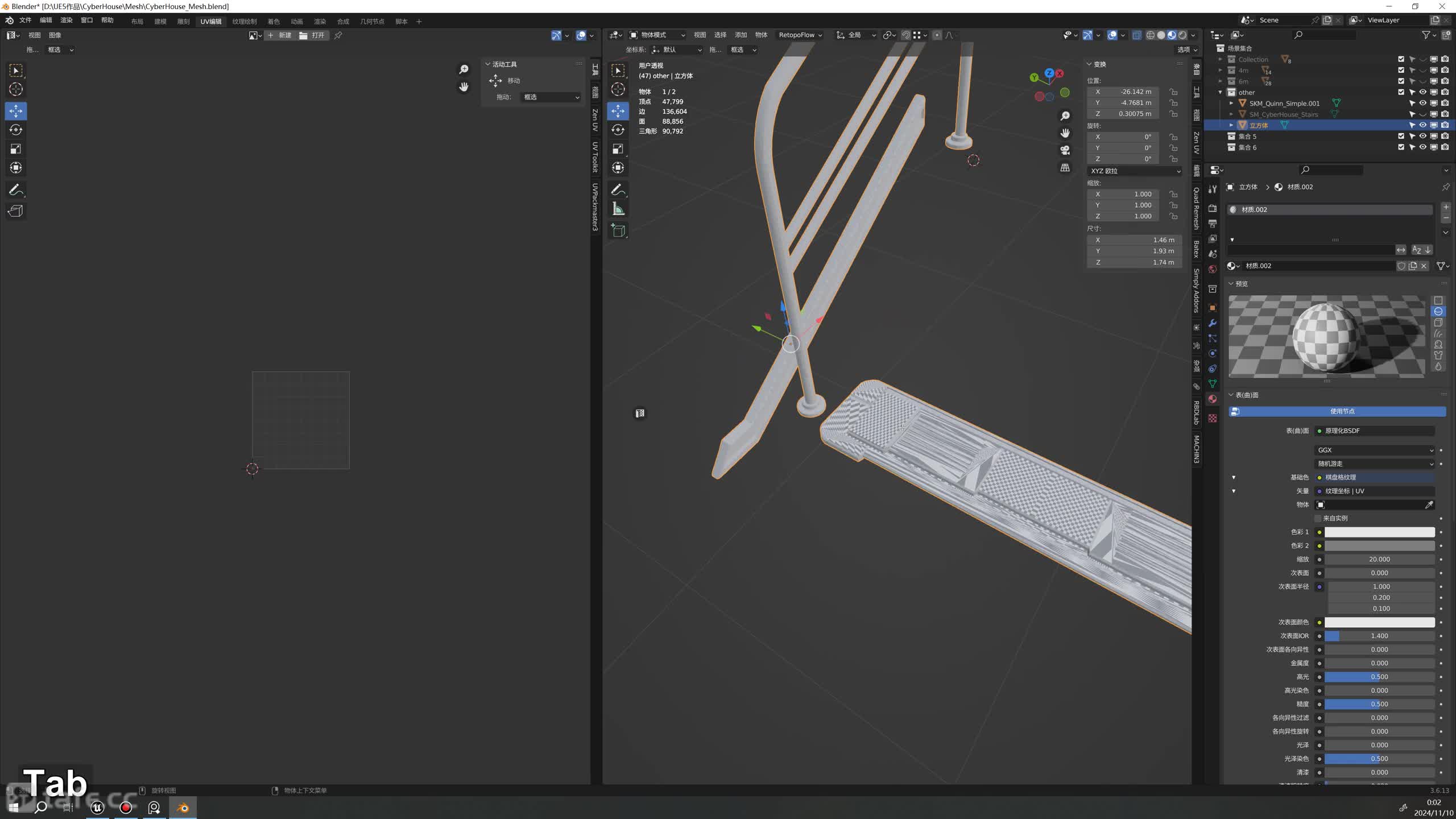Click the 原理化BSDF surface shader button
The width and height of the screenshot is (1456, 819).
(x=1375, y=431)
